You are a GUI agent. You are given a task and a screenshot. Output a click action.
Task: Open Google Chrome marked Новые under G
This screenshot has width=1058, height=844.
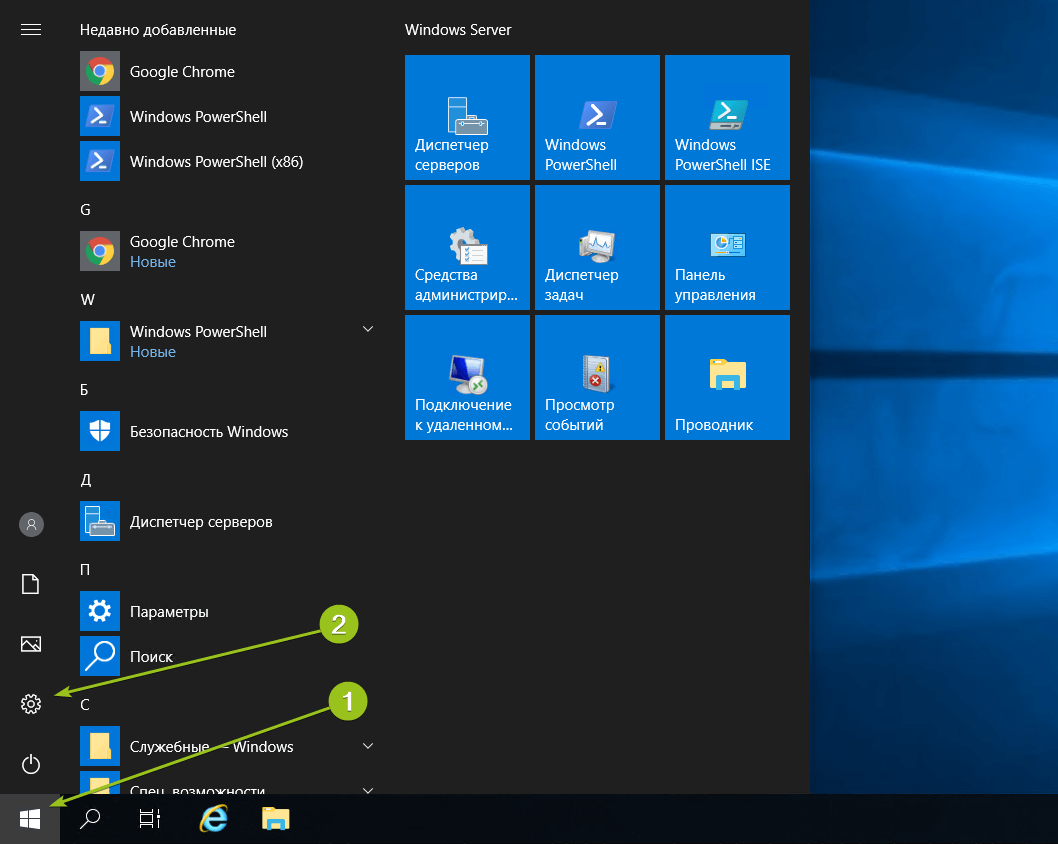[x=229, y=251]
